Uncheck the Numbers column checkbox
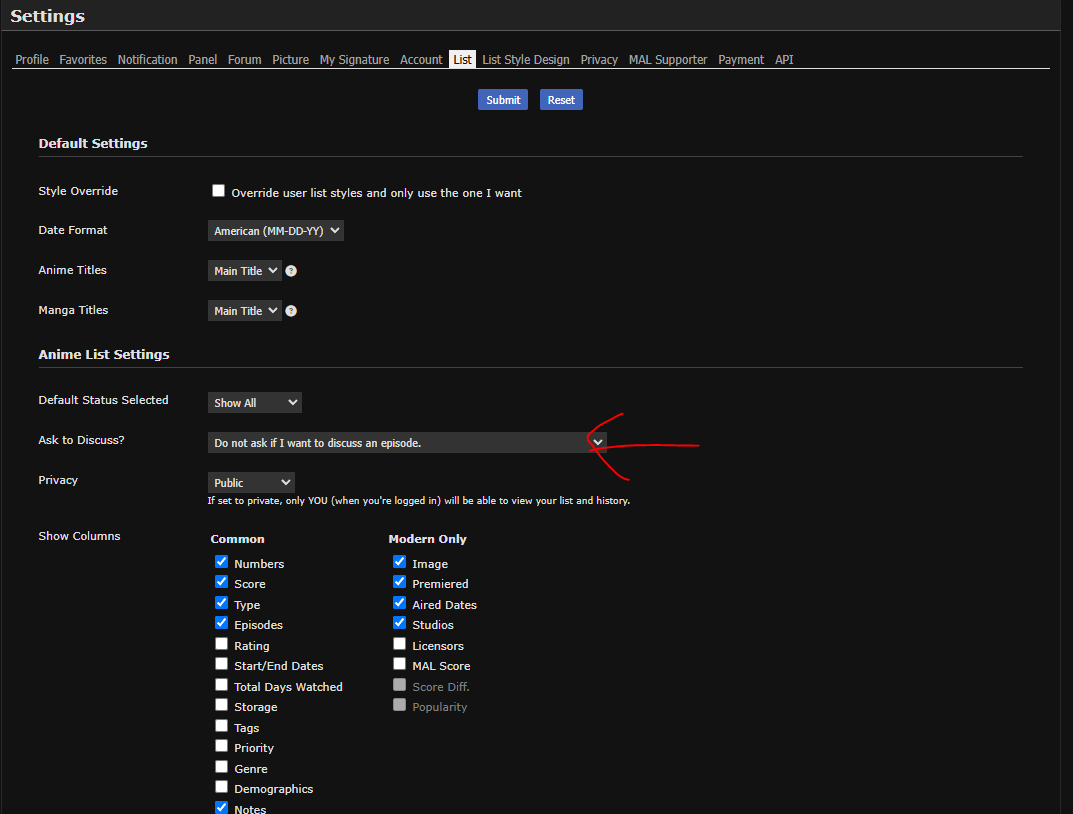The width and height of the screenshot is (1073, 814). [222, 562]
